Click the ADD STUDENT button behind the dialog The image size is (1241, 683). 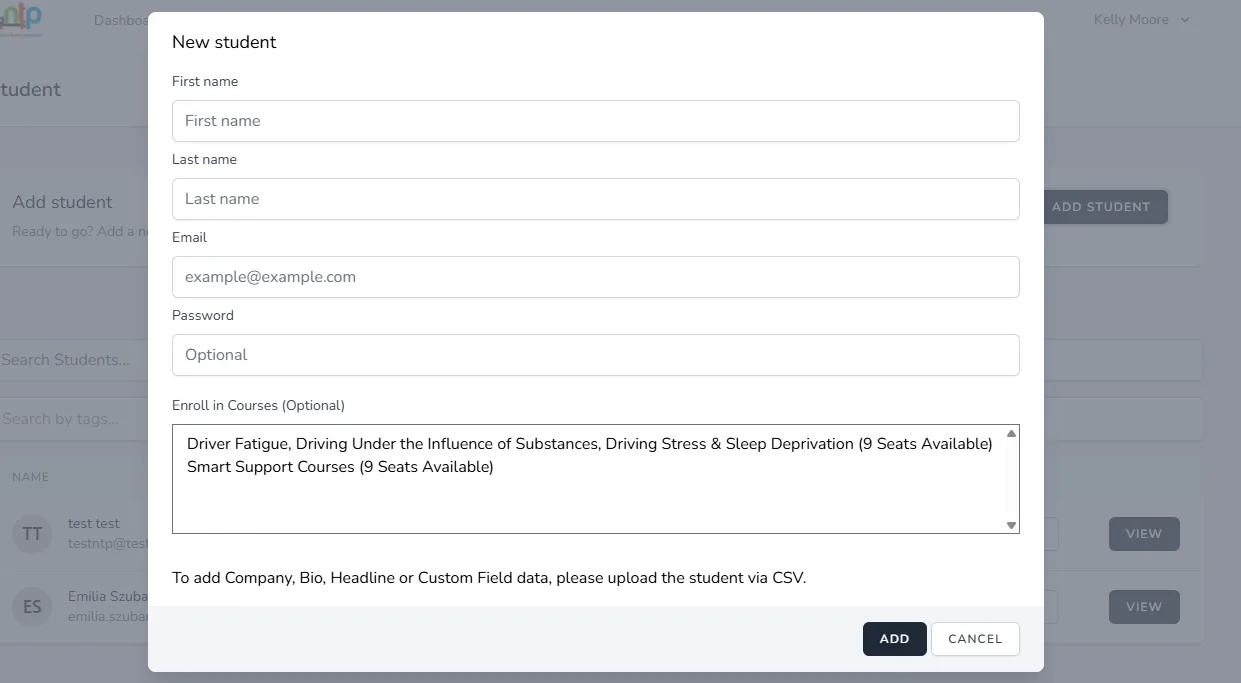tap(1104, 207)
